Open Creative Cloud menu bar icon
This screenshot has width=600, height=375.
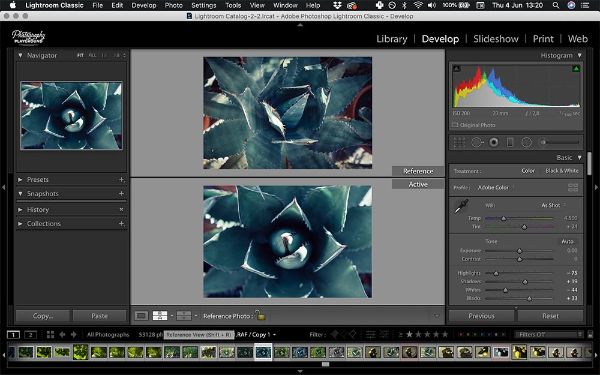(x=352, y=5)
